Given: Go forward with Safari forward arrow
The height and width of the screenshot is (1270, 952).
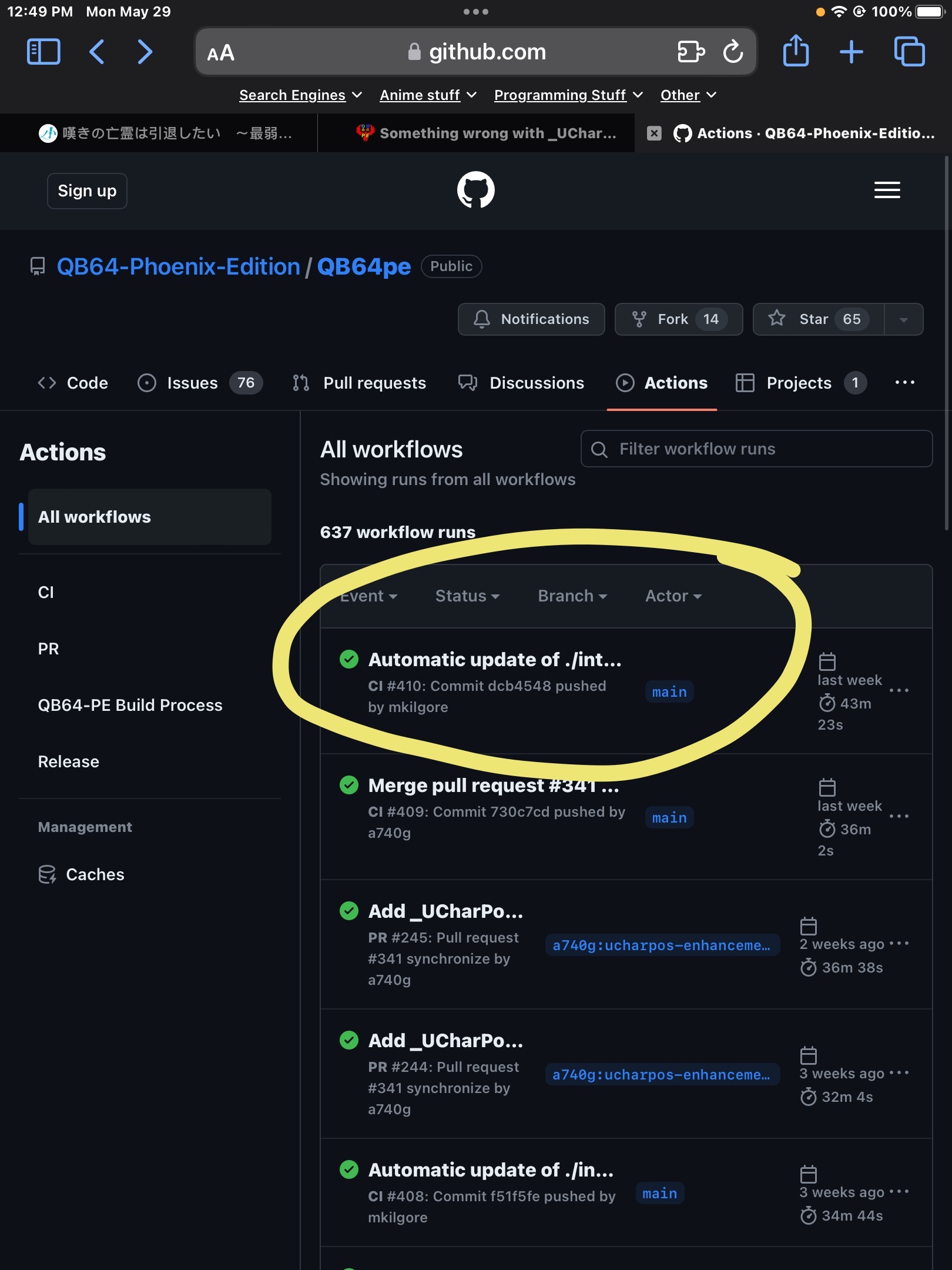Looking at the screenshot, I should [145, 52].
